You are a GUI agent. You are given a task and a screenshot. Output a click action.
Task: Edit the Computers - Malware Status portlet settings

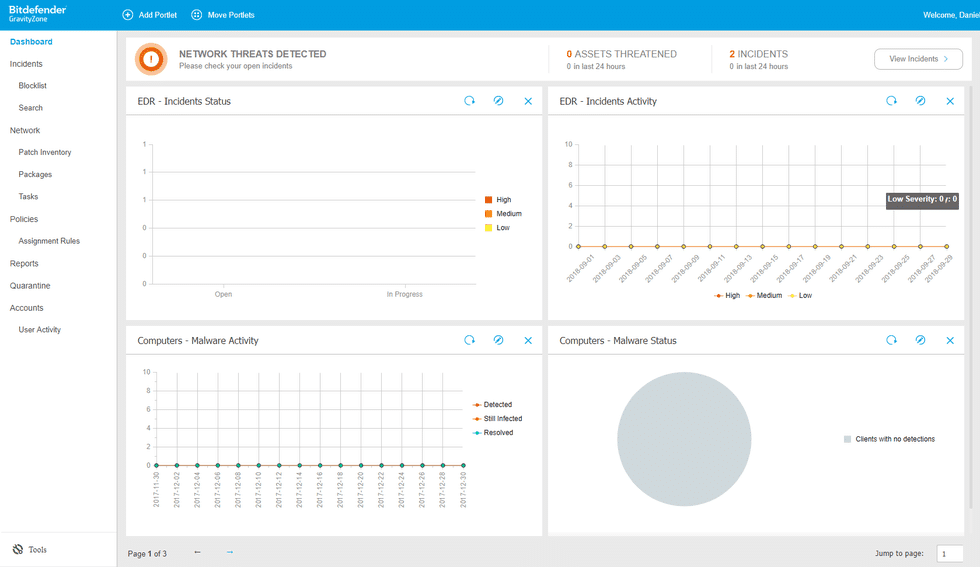pyautogui.click(x=920, y=340)
